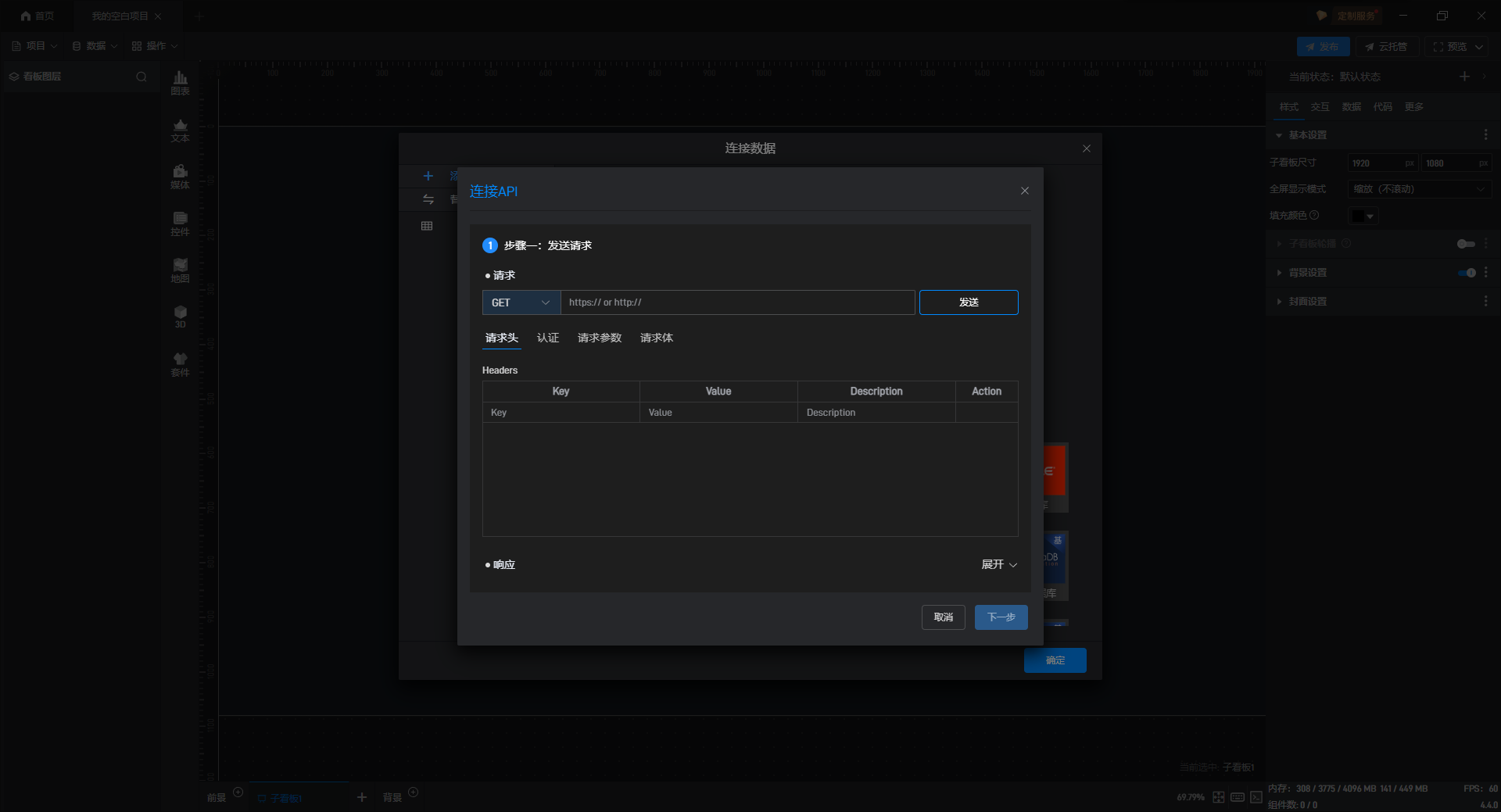This screenshot has height=812, width=1501.
Task: Click the request URL input field
Action: (x=737, y=302)
